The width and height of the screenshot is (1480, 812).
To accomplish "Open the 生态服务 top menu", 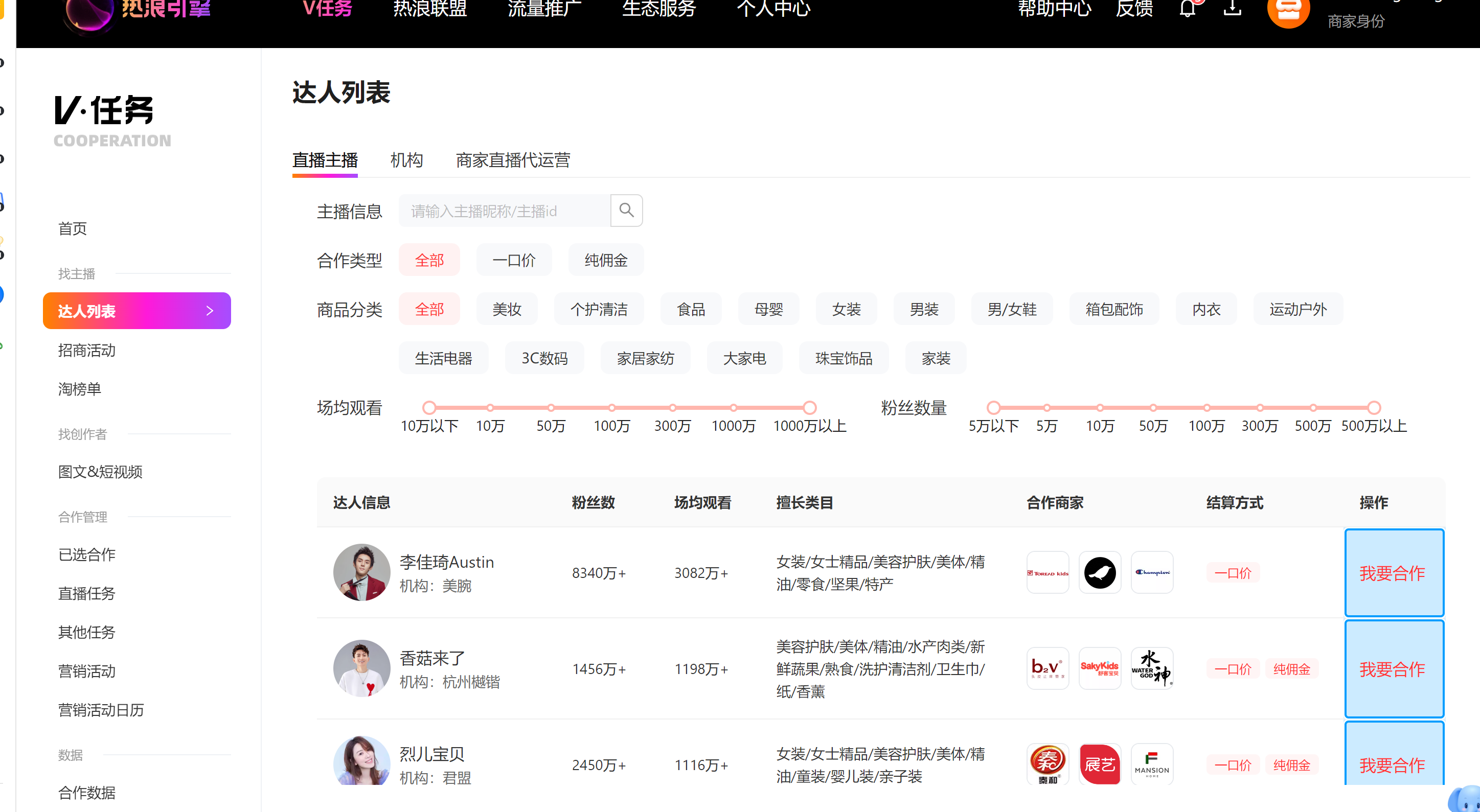I will click(x=659, y=8).
